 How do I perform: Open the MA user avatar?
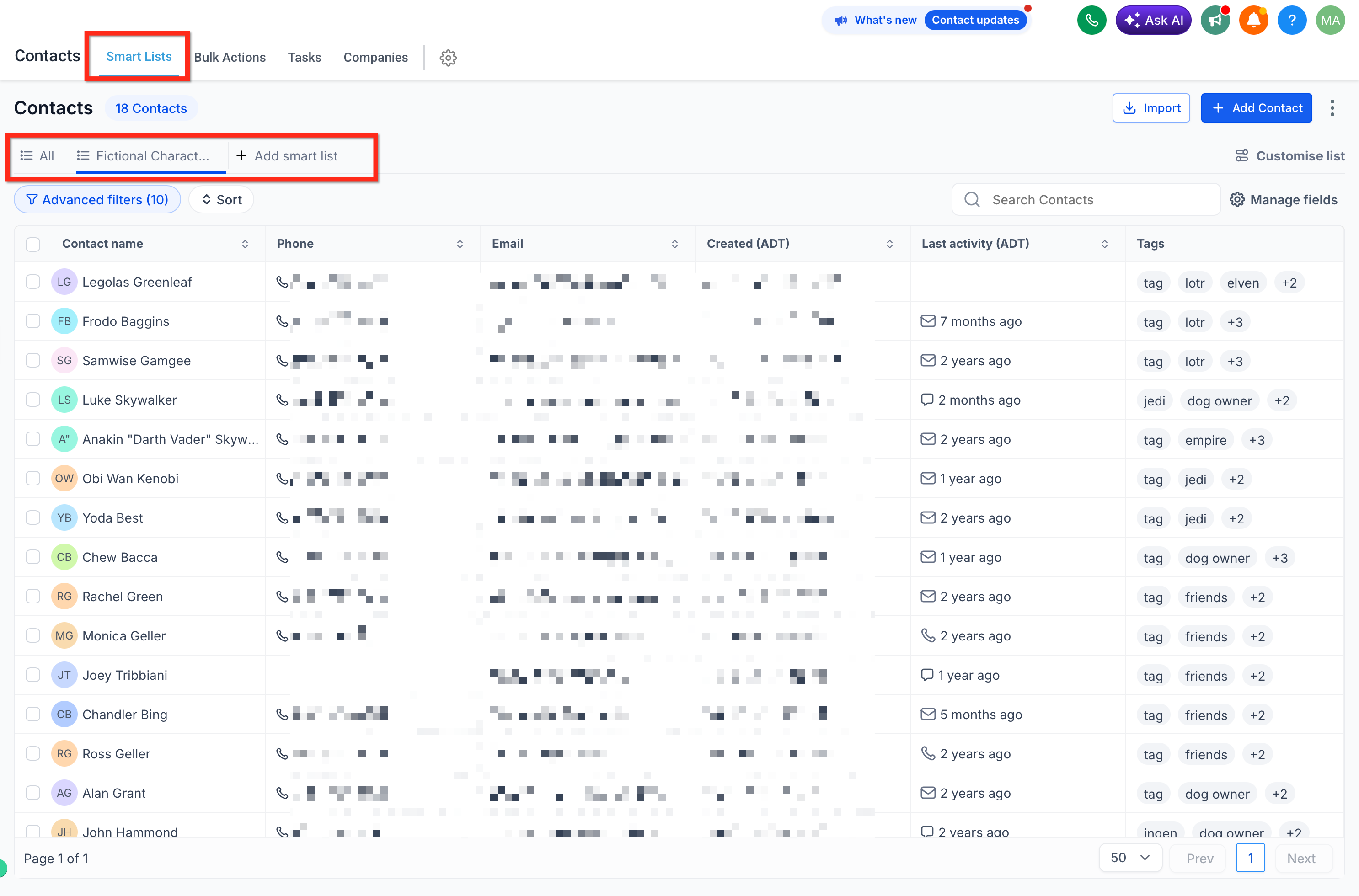coord(1331,21)
